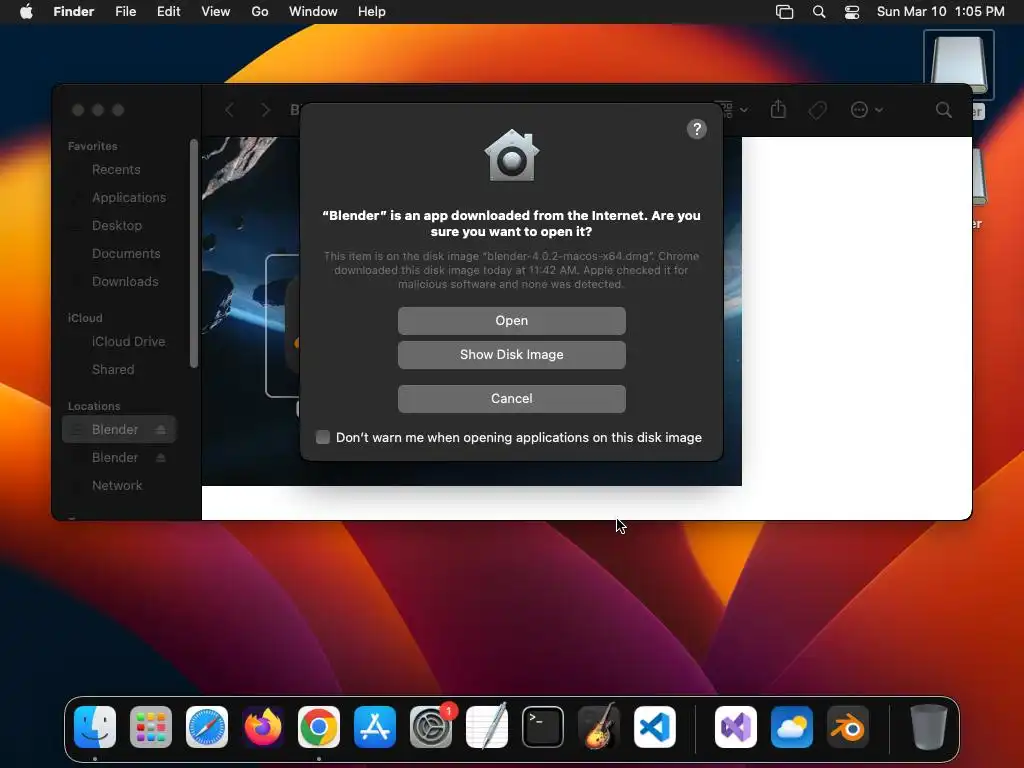This screenshot has height=768, width=1024.
Task: Click the Open button in dialog
Action: point(511,321)
